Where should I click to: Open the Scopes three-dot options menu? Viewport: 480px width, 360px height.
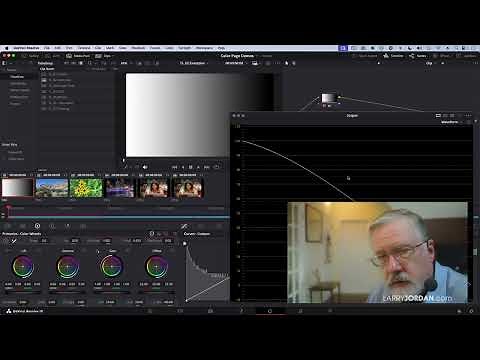coord(468,116)
